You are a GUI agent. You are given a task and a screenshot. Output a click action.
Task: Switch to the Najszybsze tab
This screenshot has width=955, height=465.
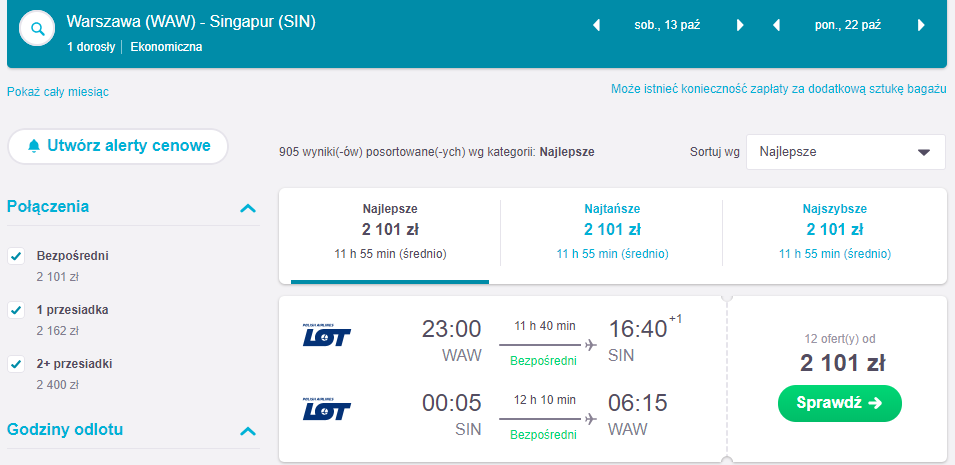(x=834, y=231)
